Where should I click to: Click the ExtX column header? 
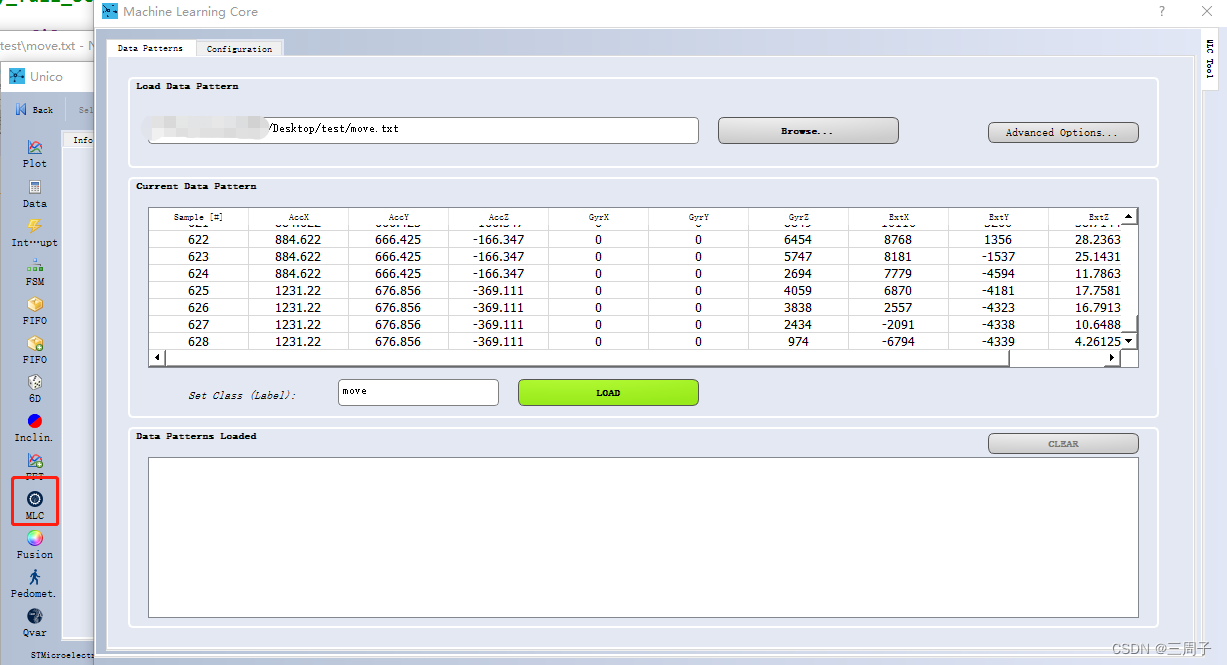(x=898, y=217)
